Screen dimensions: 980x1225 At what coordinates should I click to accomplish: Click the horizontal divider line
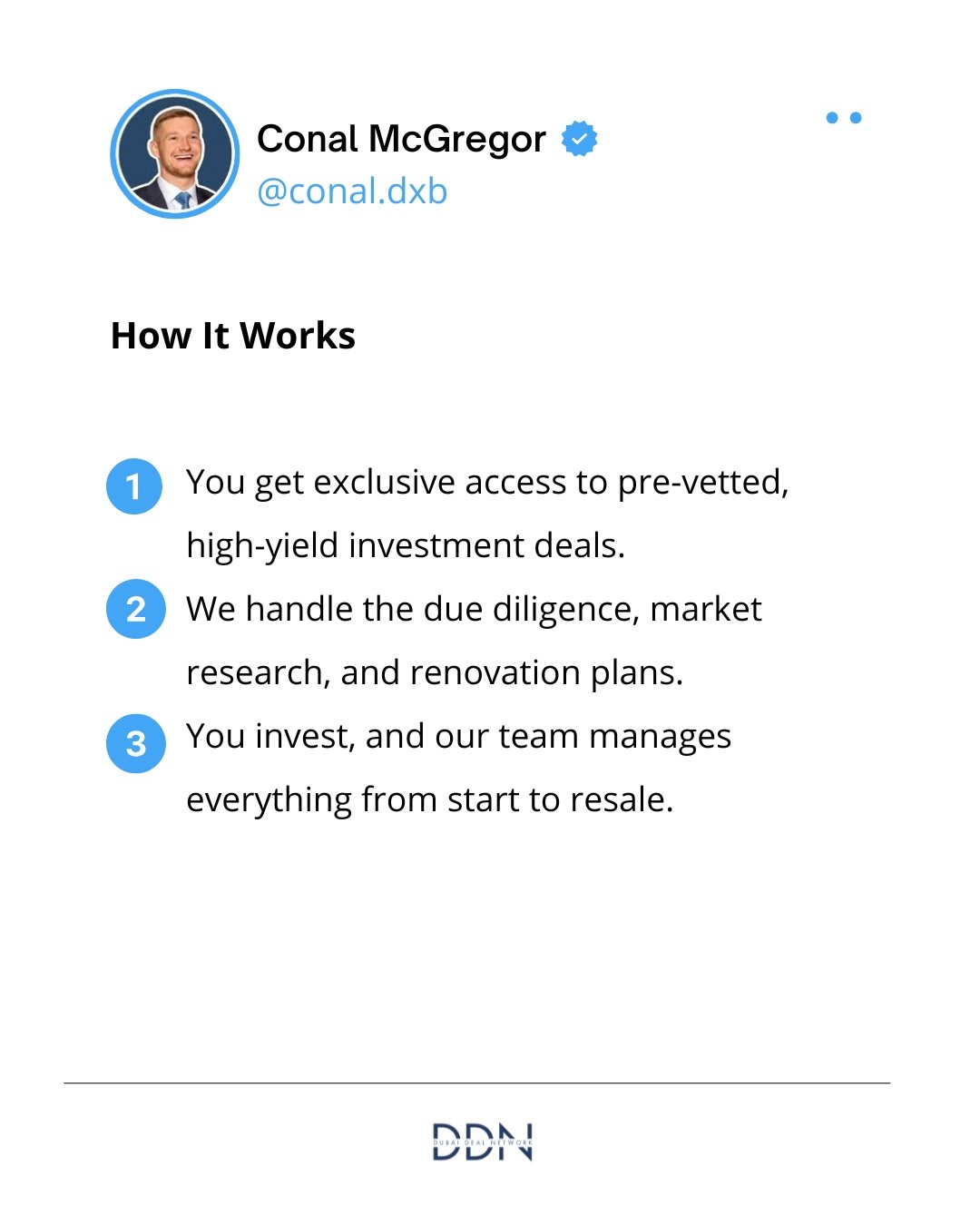click(476, 1083)
